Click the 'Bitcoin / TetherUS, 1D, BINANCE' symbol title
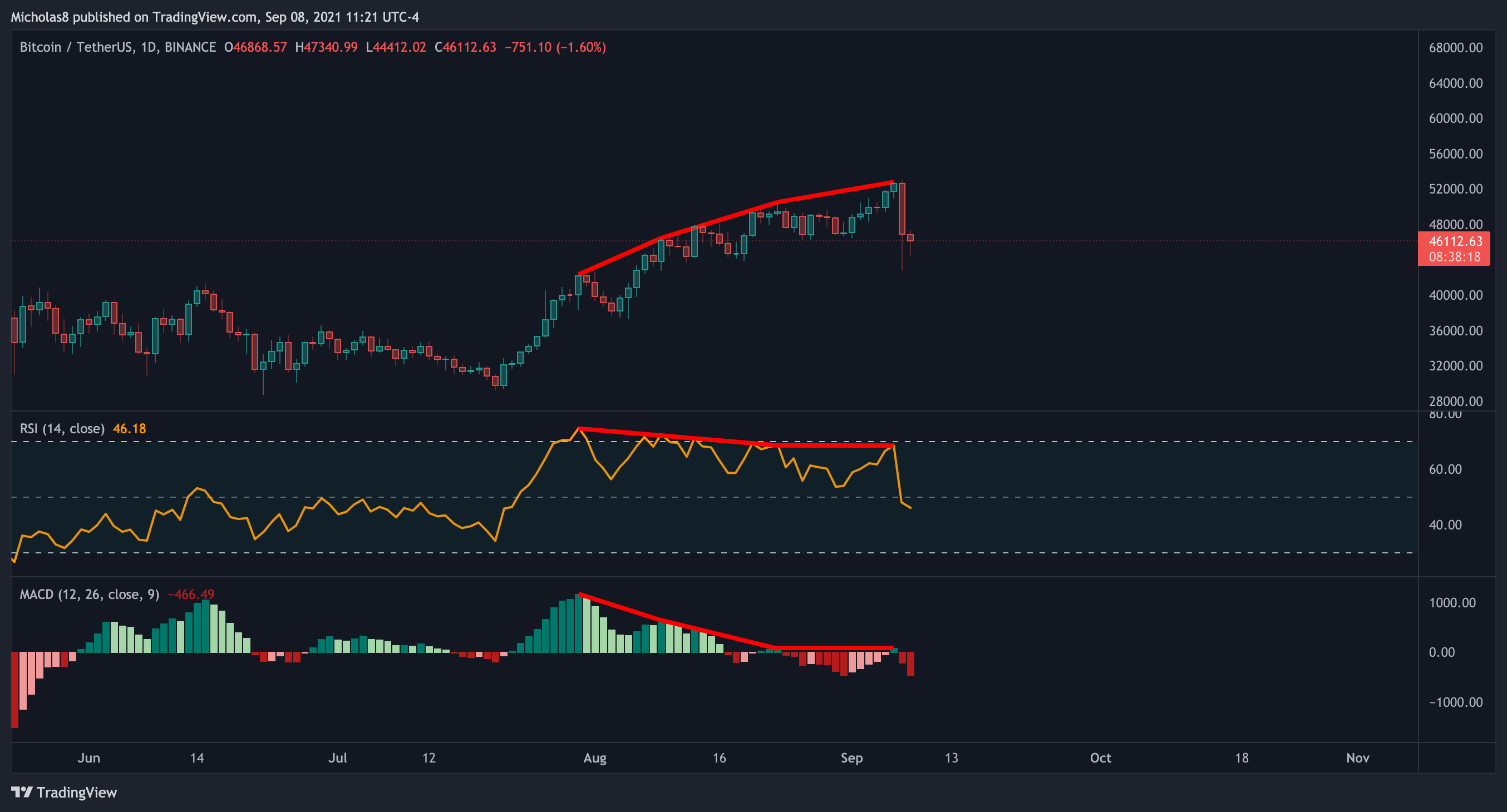1507x812 pixels. pyautogui.click(x=117, y=47)
